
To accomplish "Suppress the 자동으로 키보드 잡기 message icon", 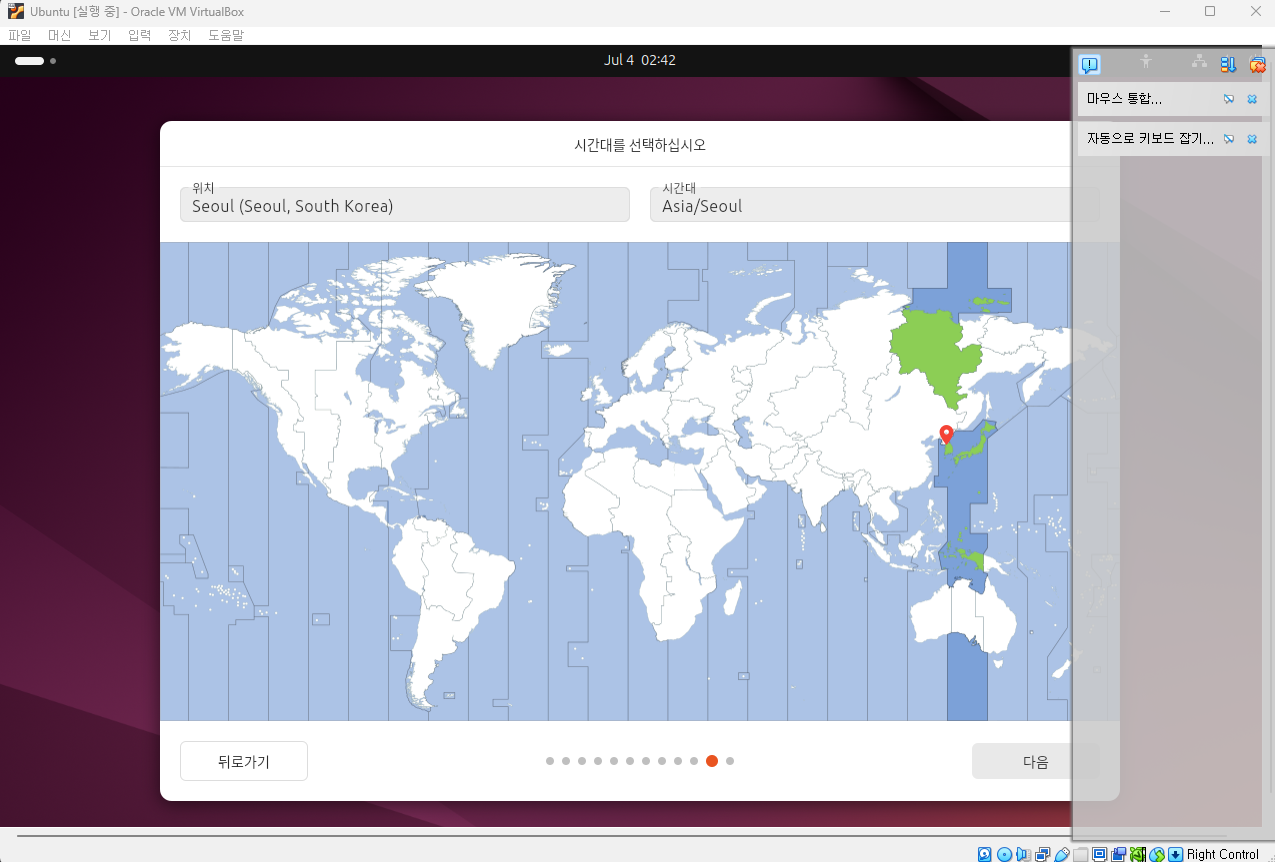I will (1229, 139).
